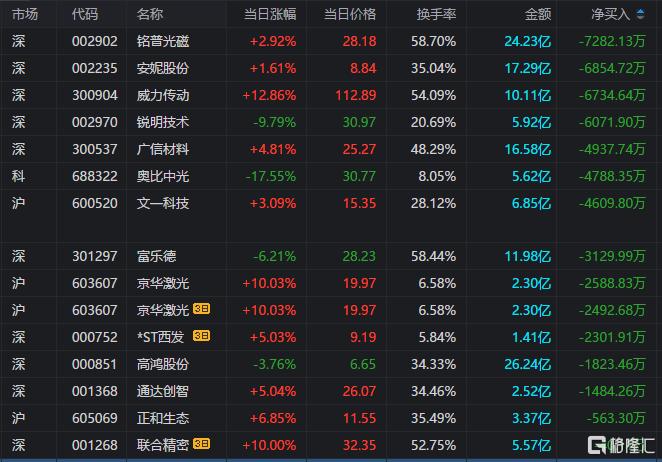Select the 正和生态 row
This screenshot has height=462, width=662.
click(331, 418)
